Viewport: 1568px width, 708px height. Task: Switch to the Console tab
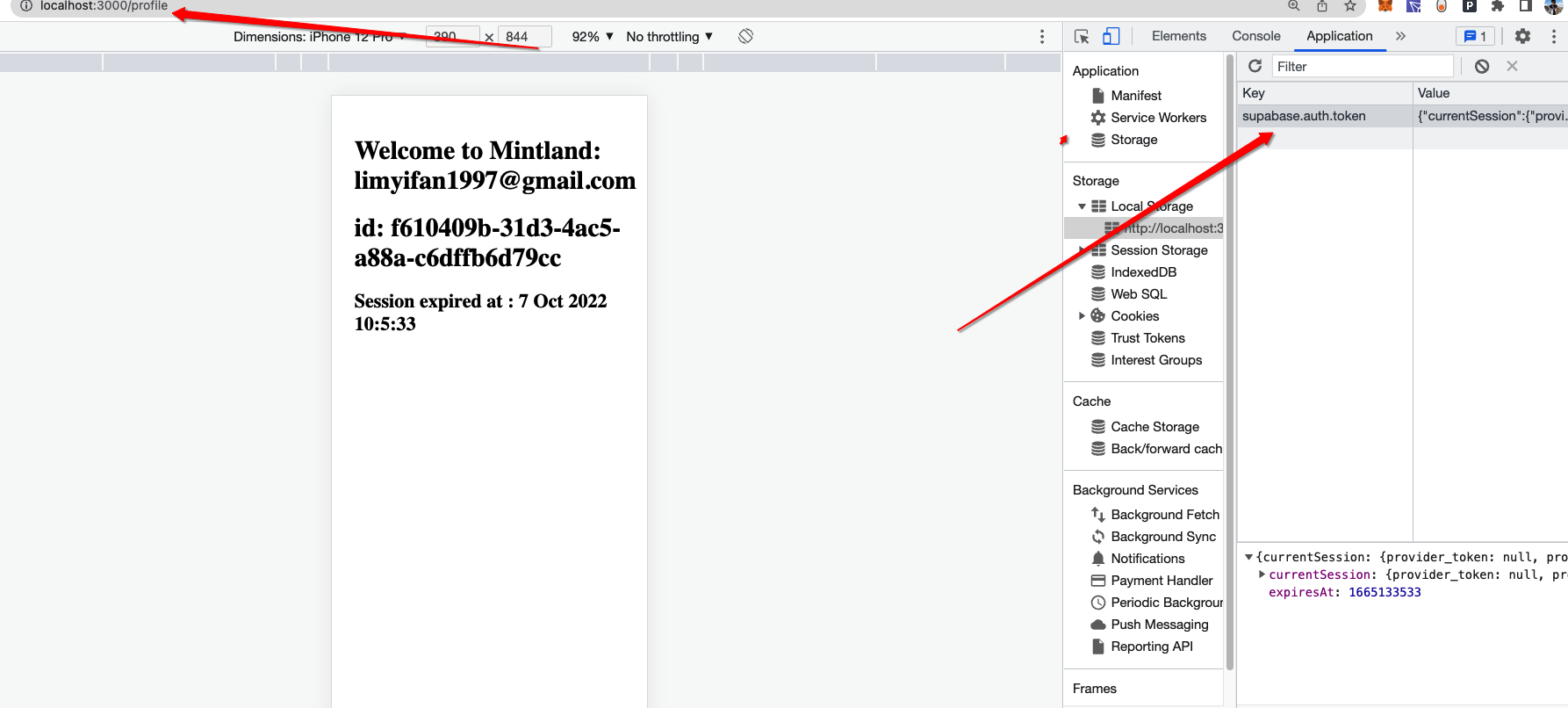(x=1256, y=36)
